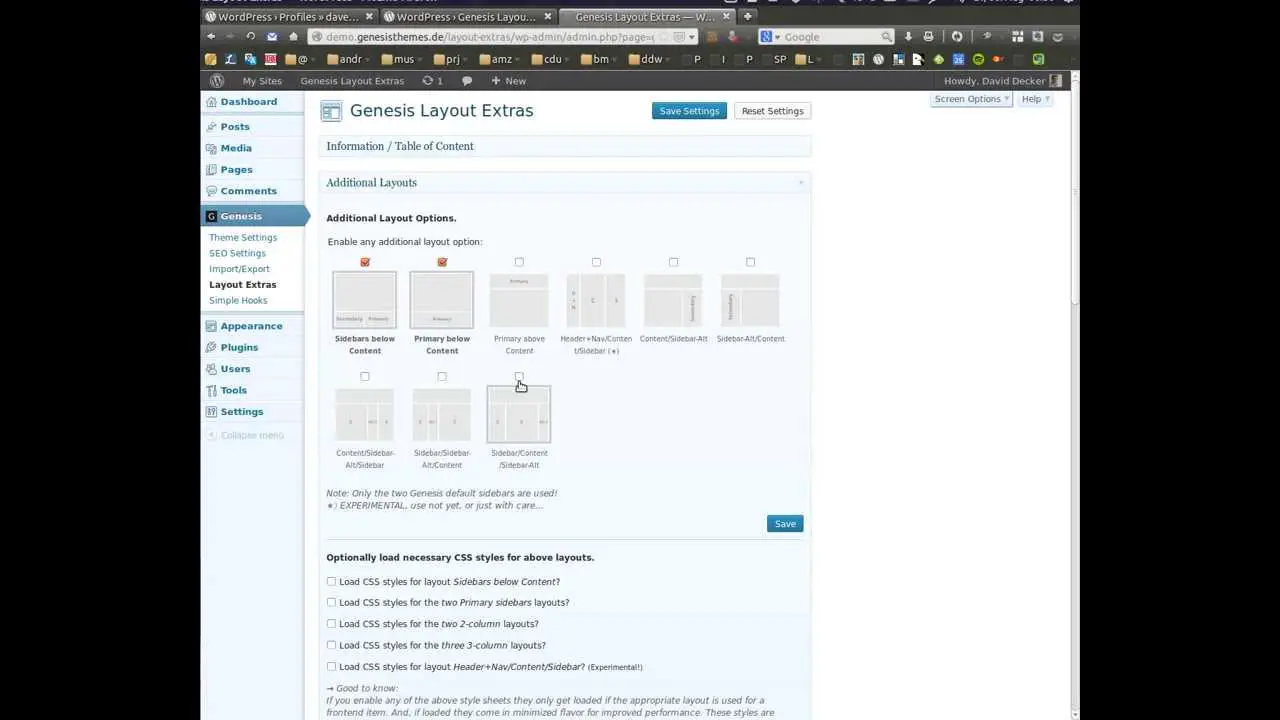Screen dimensions: 1280x720
Task: Open Theme Settings submenu item
Action: [x=243, y=238]
